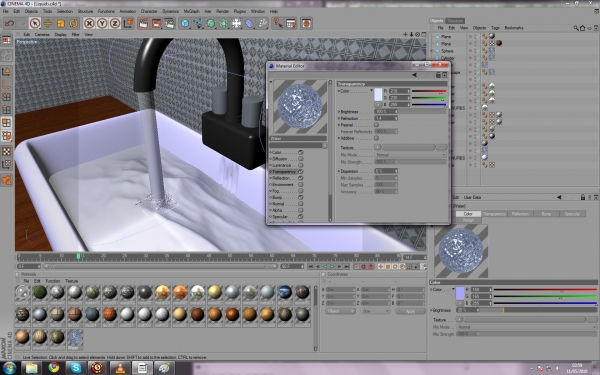This screenshot has width=600, height=375.
Task: Click the search icon in Object Manager
Action: coord(576,28)
